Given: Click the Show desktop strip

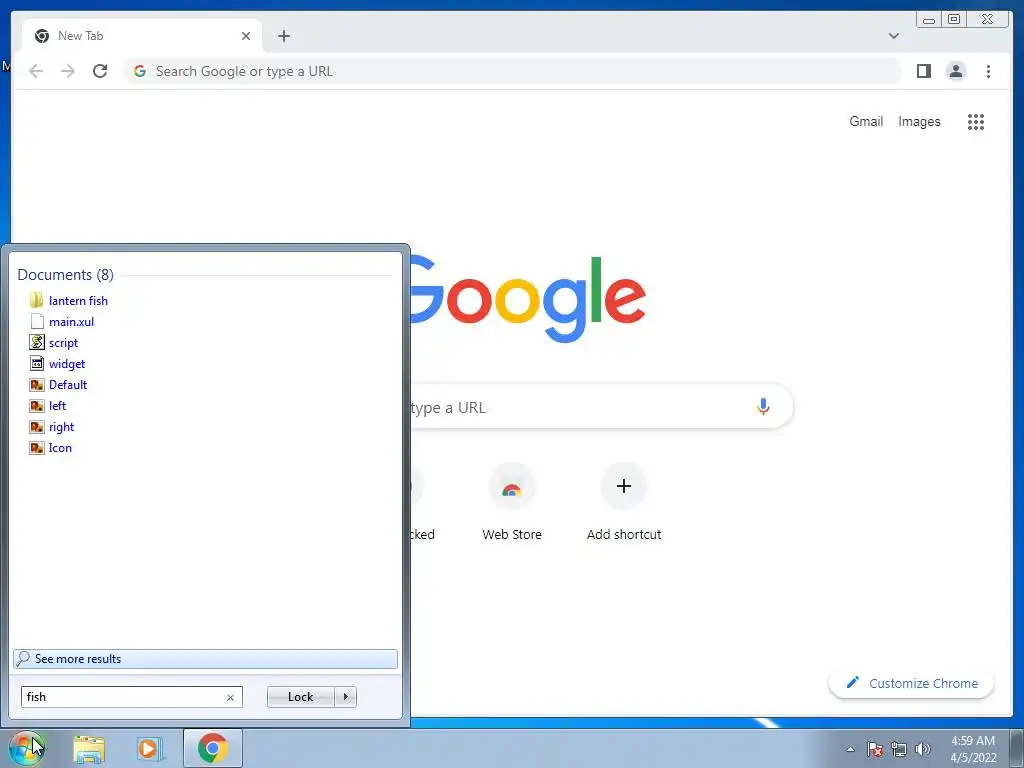Looking at the screenshot, I should click(1016, 748).
